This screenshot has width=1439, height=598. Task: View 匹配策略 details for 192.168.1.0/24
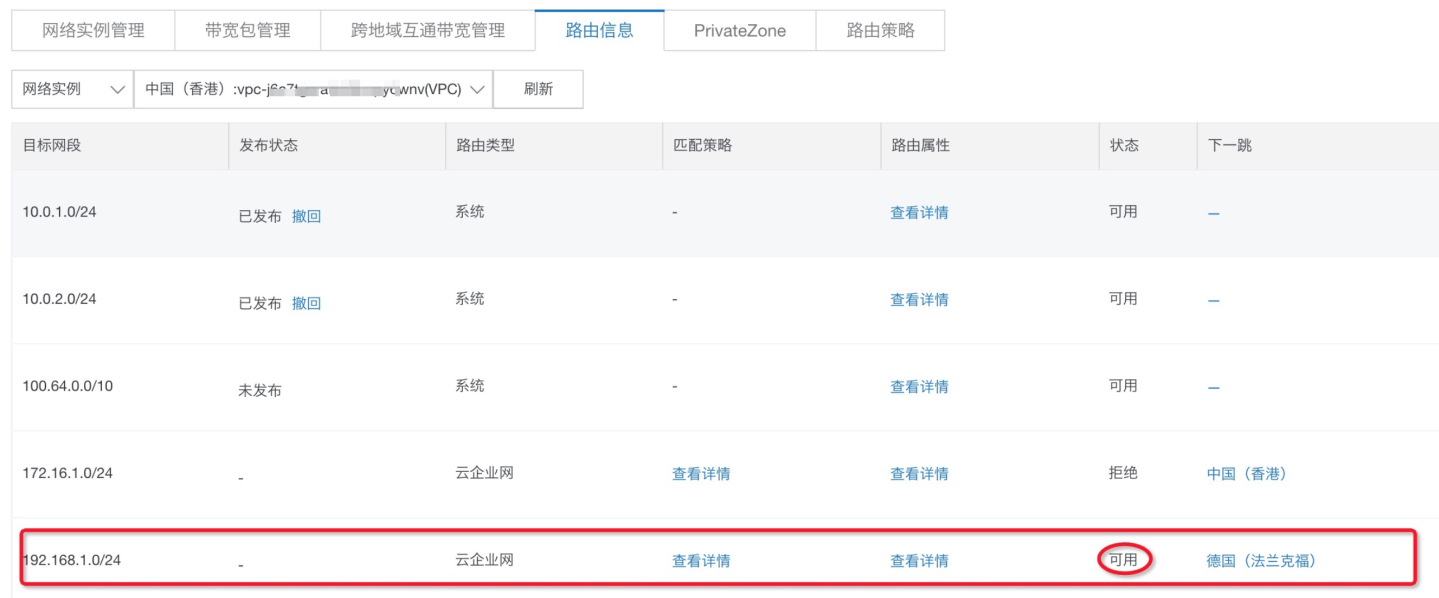click(701, 561)
